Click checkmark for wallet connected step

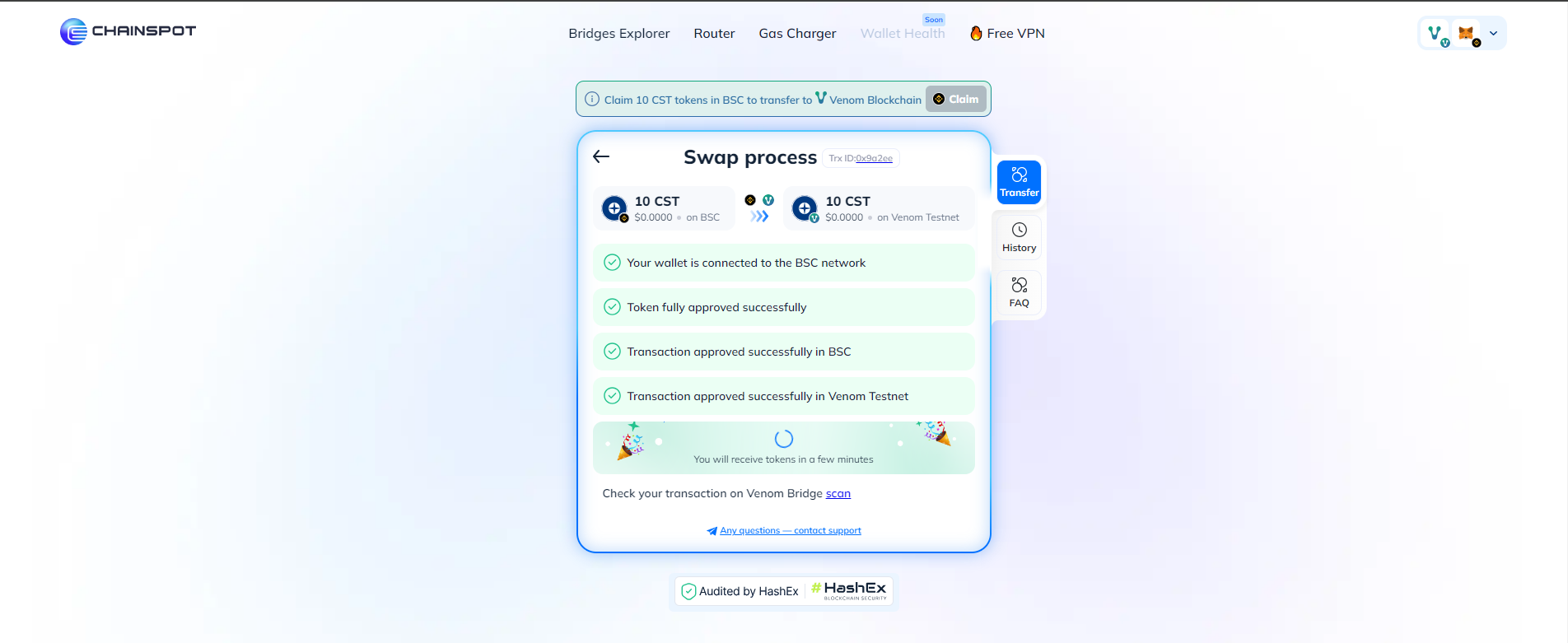pyautogui.click(x=612, y=263)
